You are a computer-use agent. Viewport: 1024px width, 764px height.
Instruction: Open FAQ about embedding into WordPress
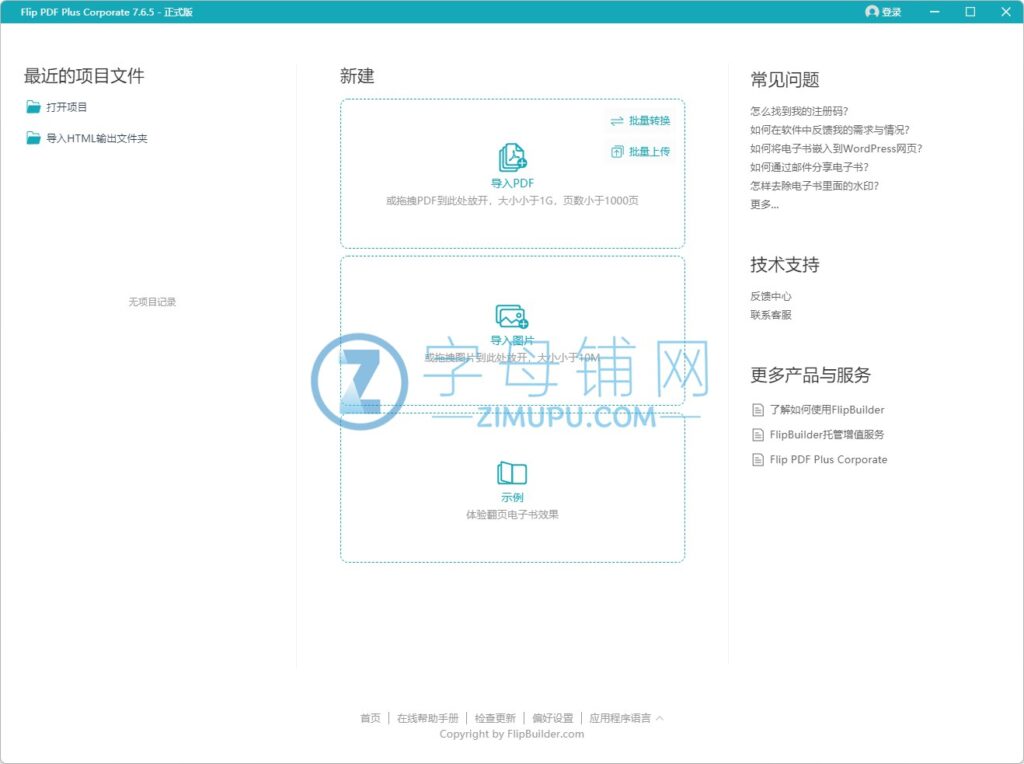point(837,148)
